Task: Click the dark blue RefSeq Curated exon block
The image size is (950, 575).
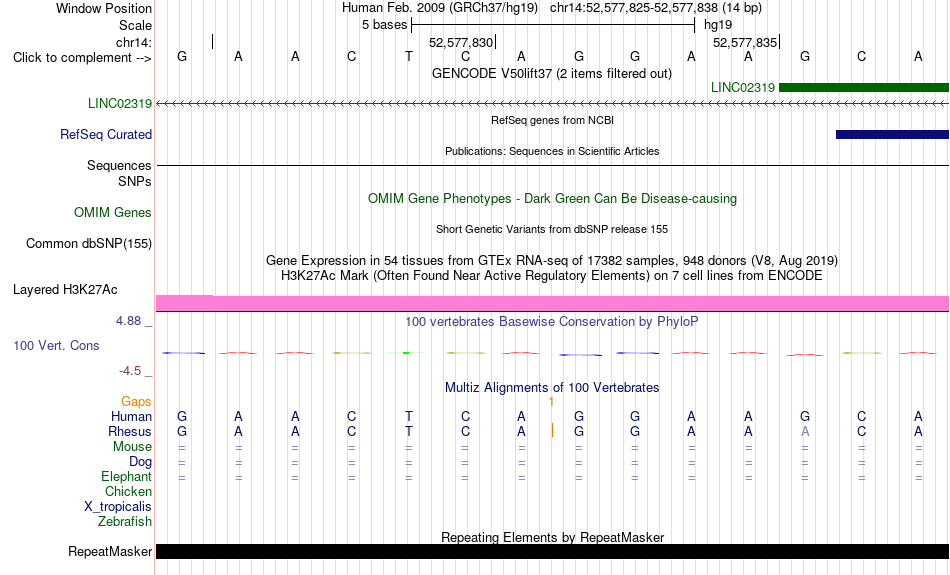Action: click(892, 135)
